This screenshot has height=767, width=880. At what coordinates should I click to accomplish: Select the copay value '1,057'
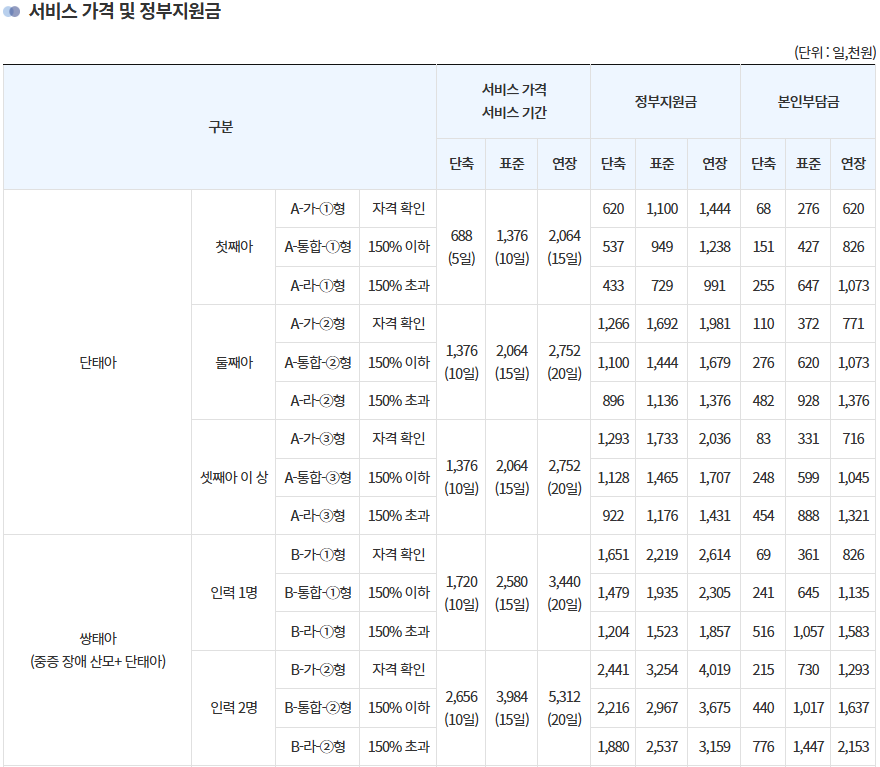pyautogui.click(x=808, y=632)
